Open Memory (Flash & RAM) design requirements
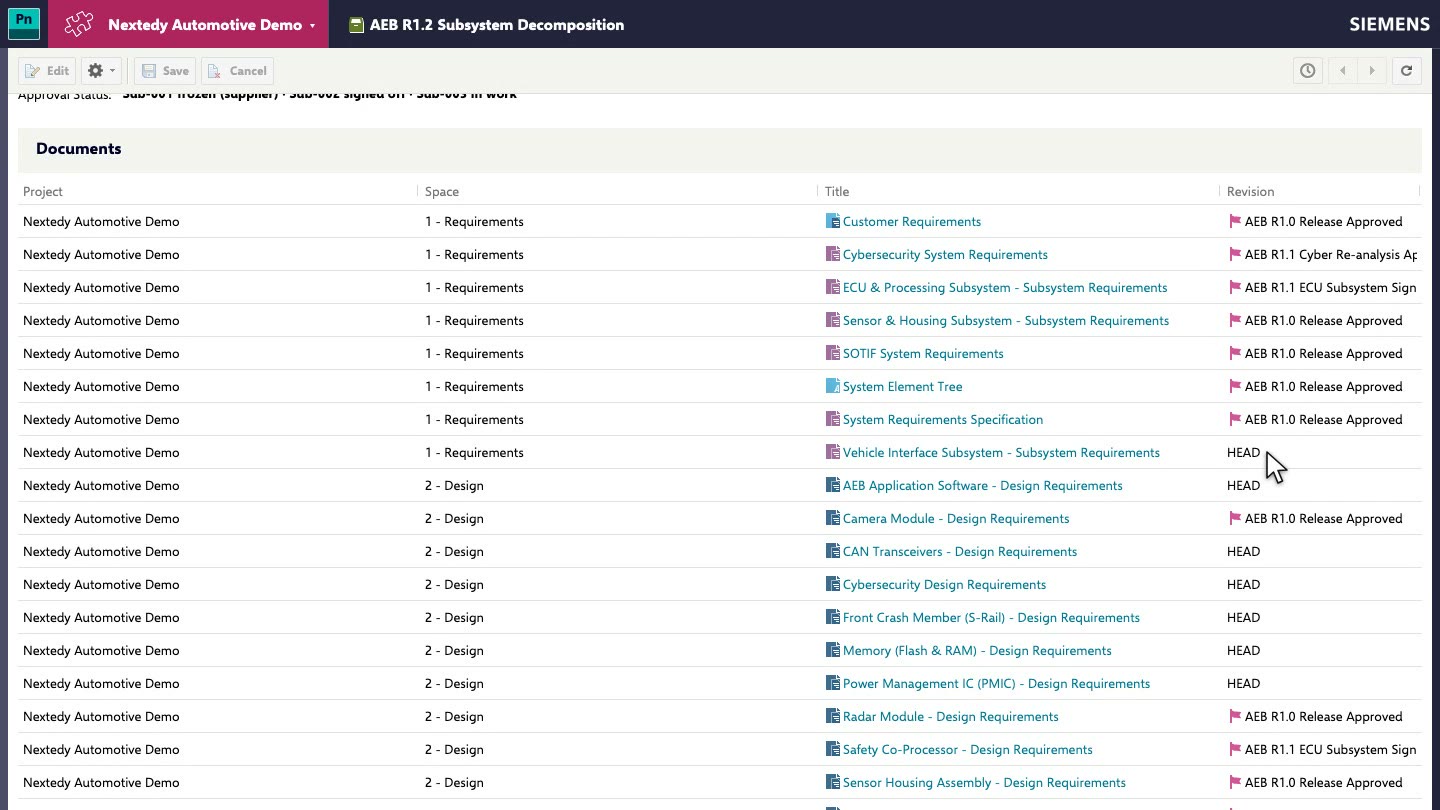This screenshot has height=810, width=1440. pos(977,651)
